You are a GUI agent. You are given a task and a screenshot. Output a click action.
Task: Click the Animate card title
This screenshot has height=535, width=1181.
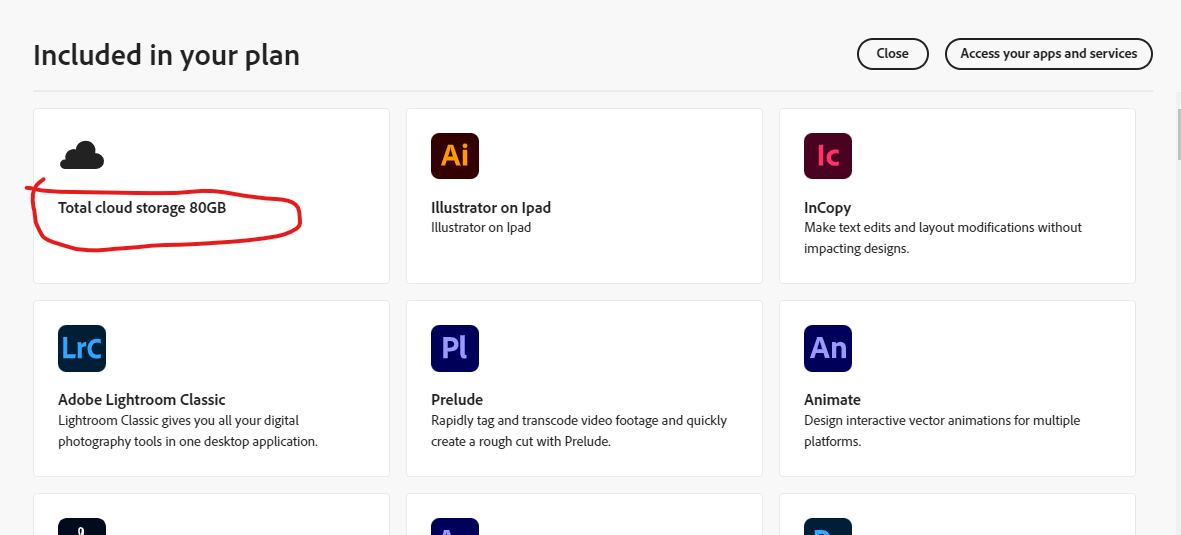[832, 400]
